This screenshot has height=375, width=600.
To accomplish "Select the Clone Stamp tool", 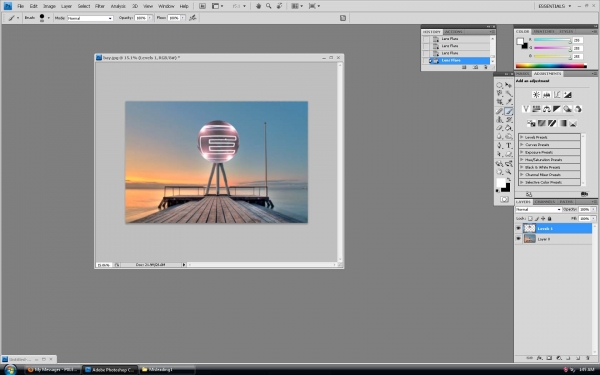I will click(x=499, y=119).
